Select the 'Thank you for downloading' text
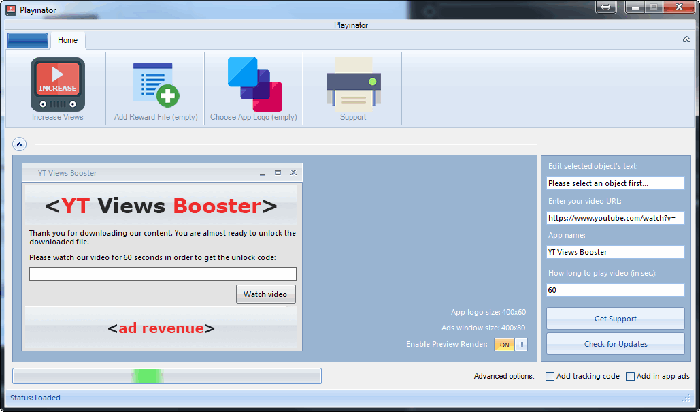The width and height of the screenshot is (700, 412). point(162,237)
